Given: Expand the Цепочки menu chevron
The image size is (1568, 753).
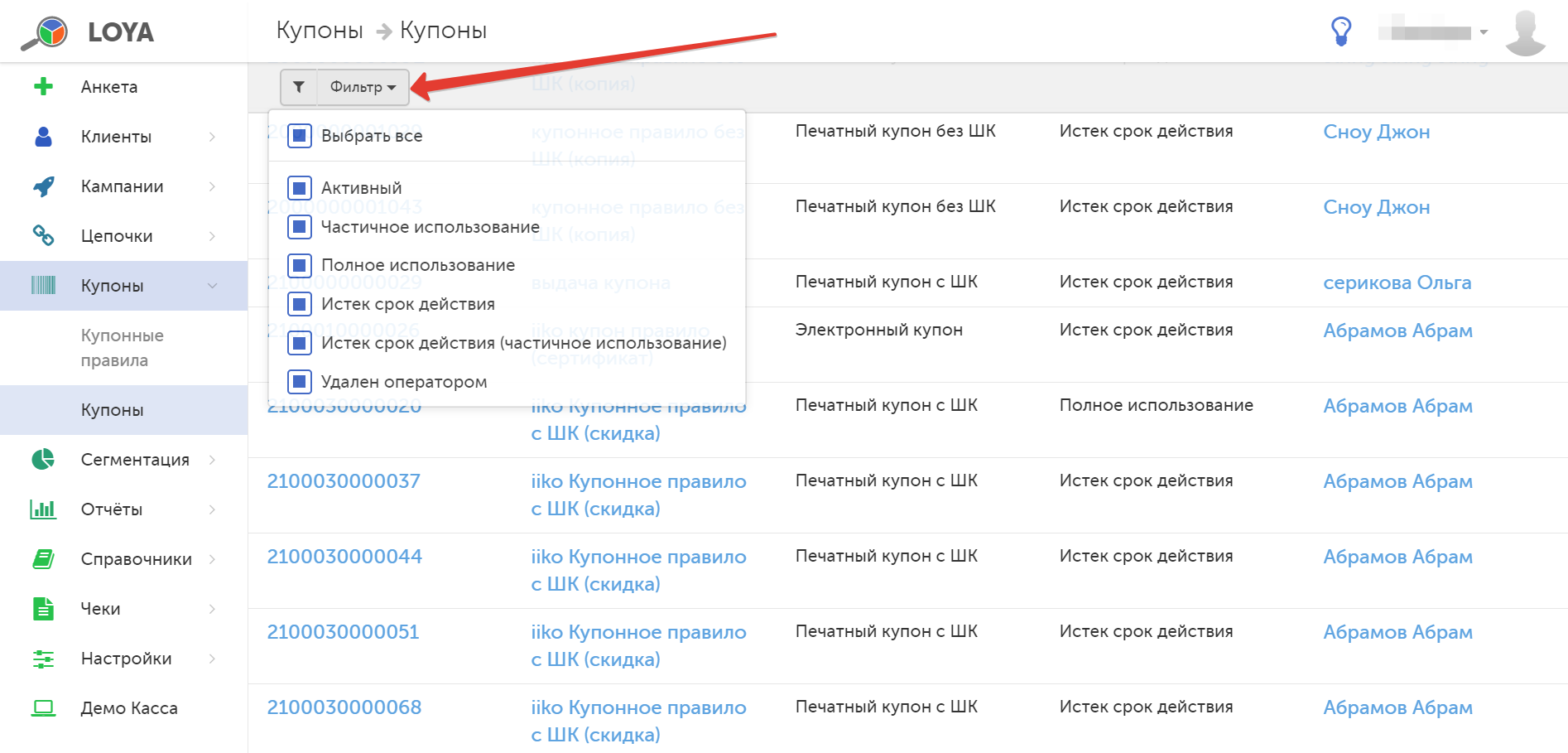Looking at the screenshot, I should tap(212, 236).
